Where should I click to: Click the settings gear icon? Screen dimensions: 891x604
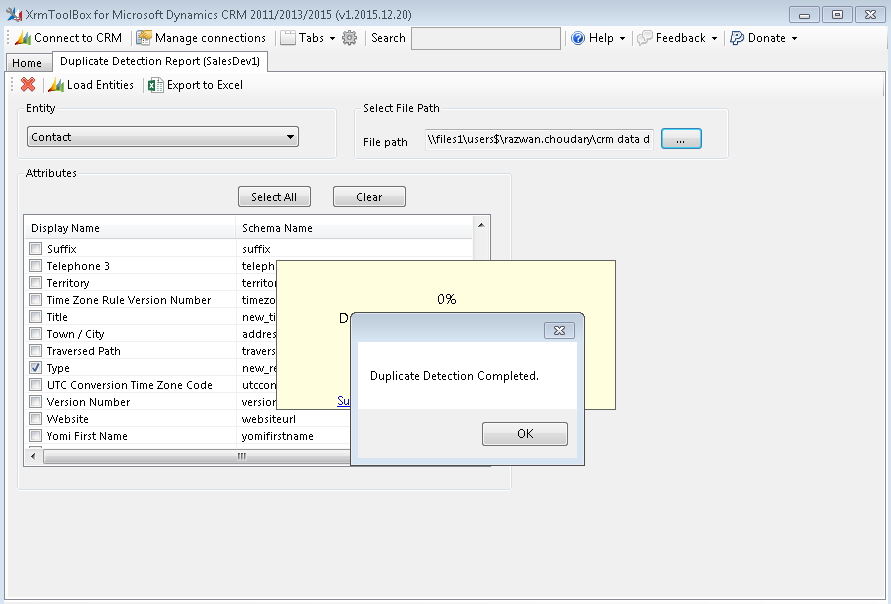click(x=349, y=38)
